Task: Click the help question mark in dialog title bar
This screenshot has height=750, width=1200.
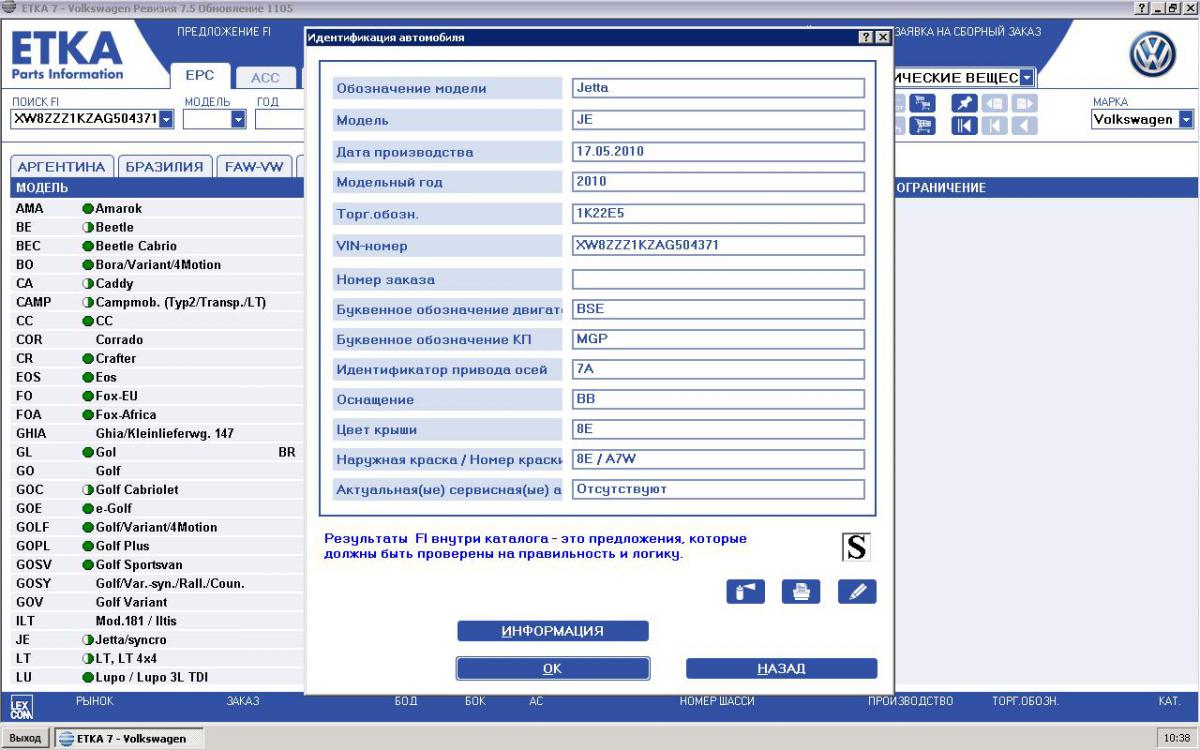Action: click(866, 37)
